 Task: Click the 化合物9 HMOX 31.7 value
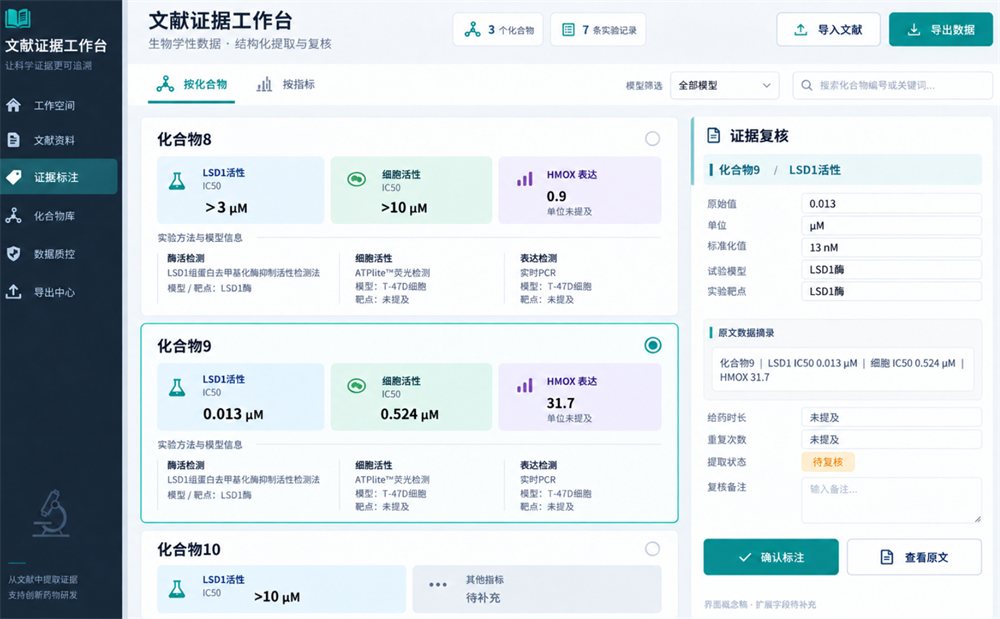pos(561,404)
